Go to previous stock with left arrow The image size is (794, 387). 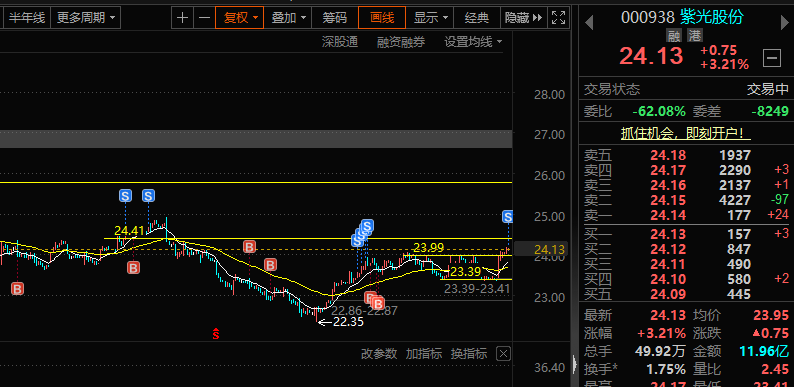(x=589, y=22)
